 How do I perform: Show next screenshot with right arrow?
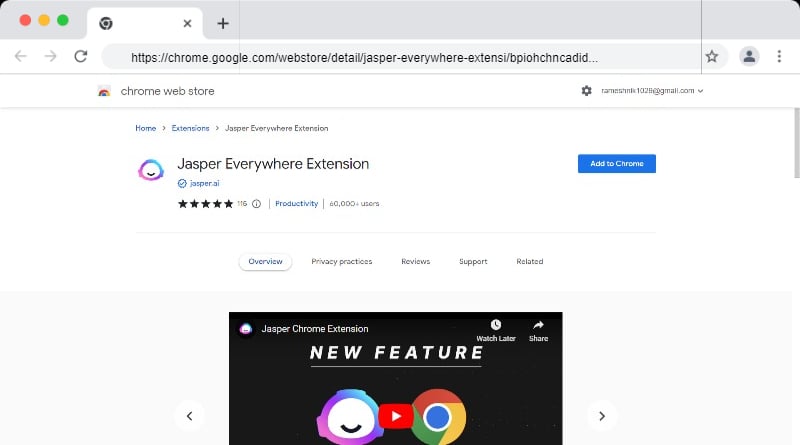602,416
